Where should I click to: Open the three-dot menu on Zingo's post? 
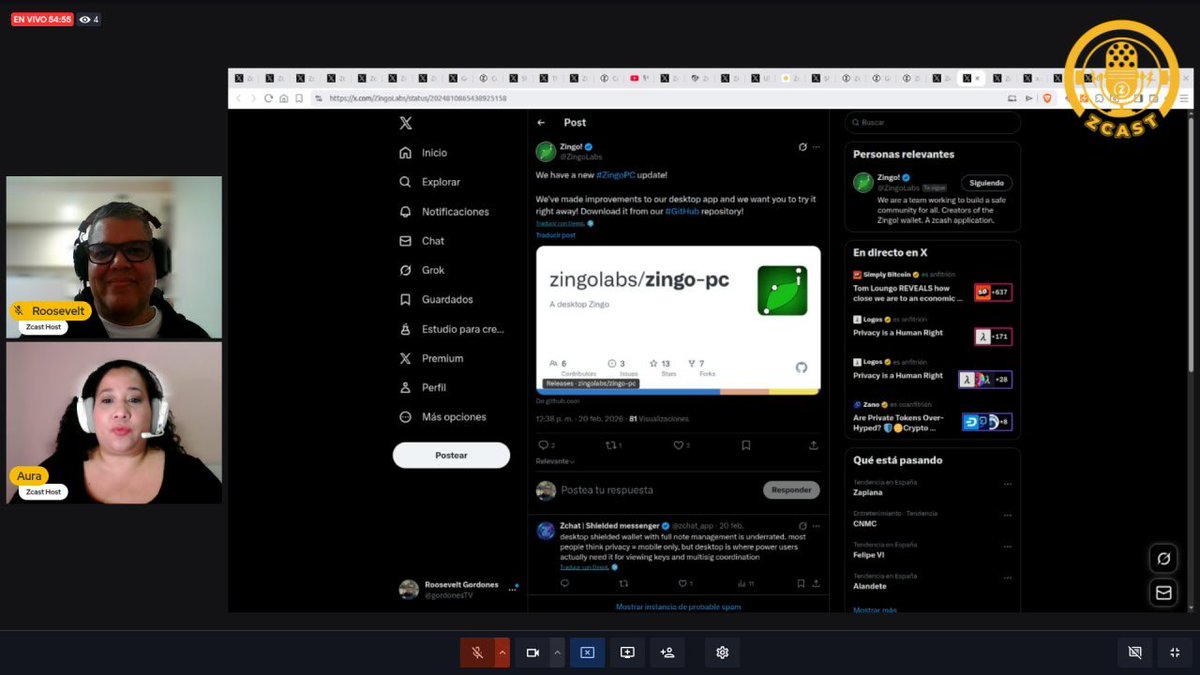tap(816, 147)
